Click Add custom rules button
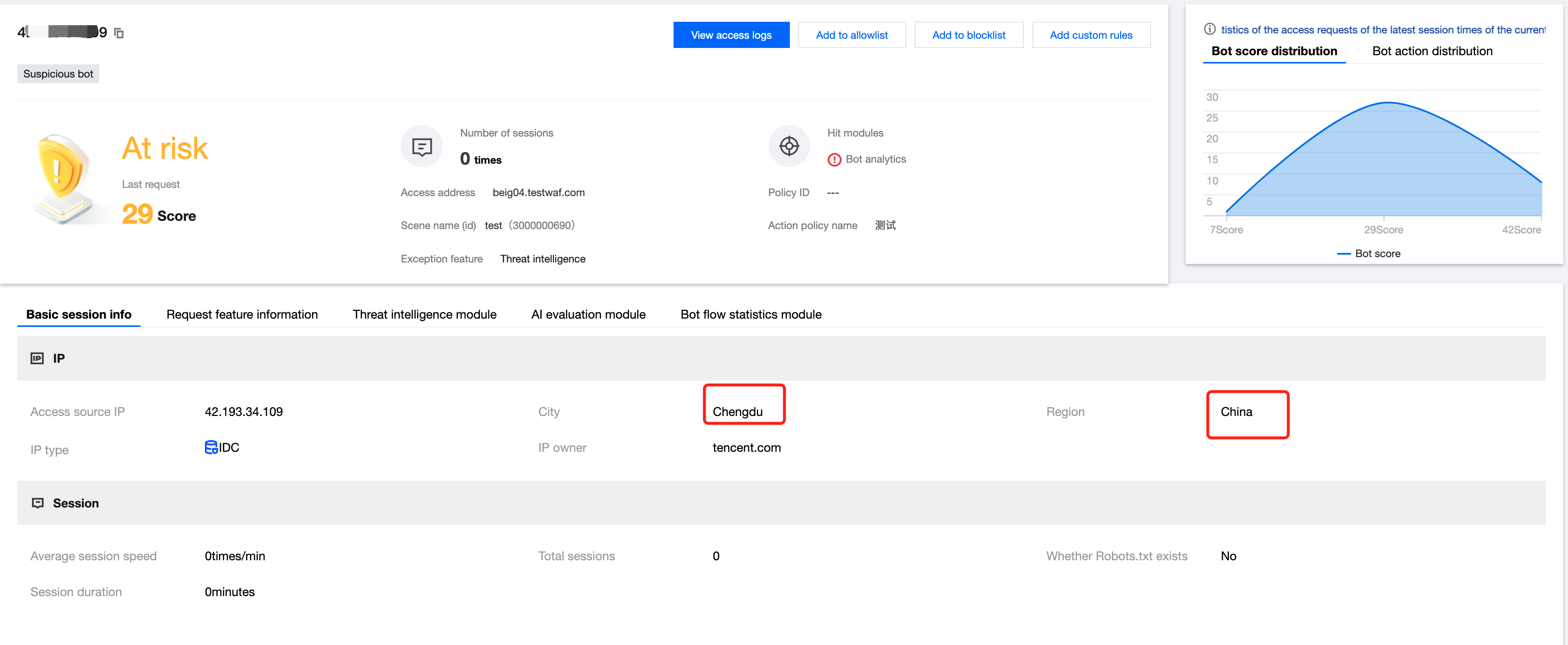 click(1090, 35)
